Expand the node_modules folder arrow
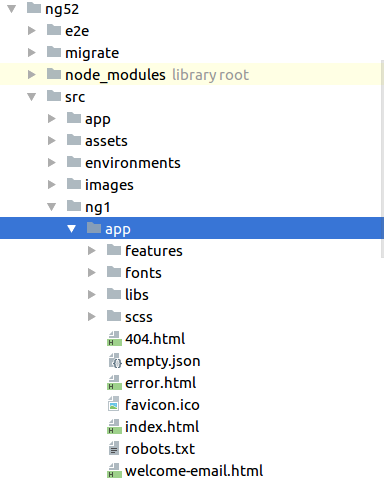 click(x=32, y=75)
